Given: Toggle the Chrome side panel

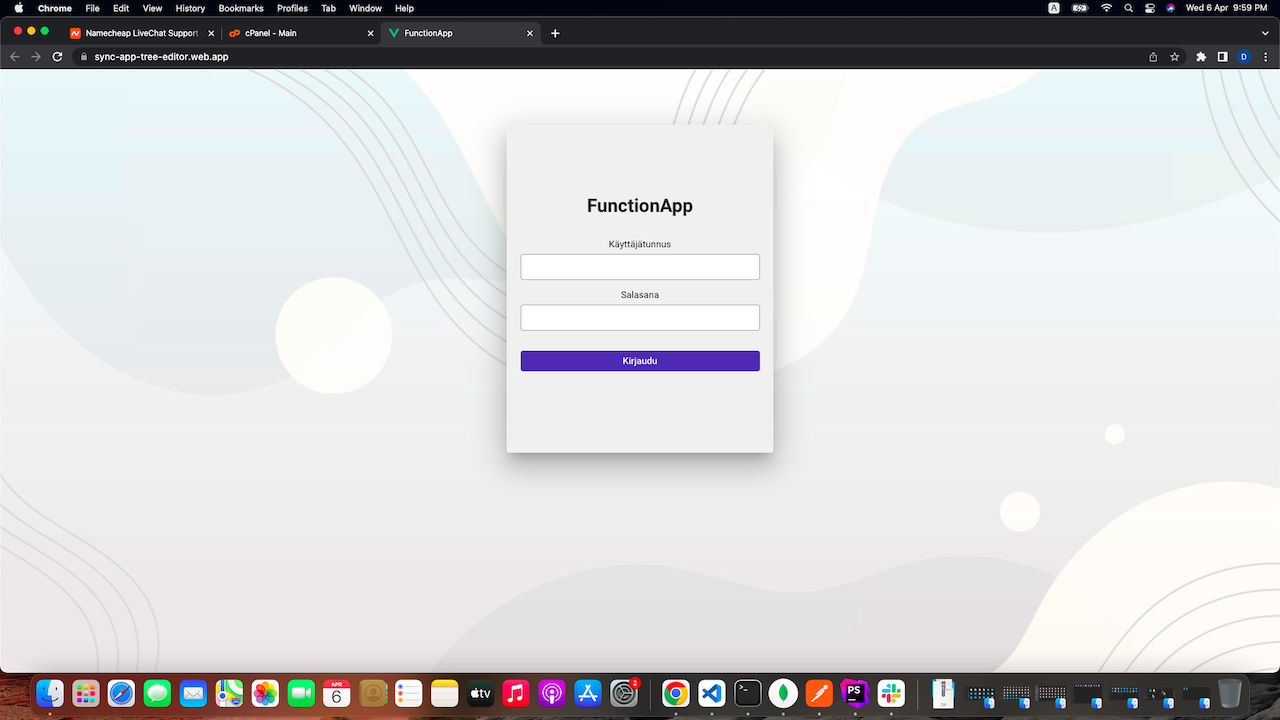Looking at the screenshot, I should click(1222, 57).
